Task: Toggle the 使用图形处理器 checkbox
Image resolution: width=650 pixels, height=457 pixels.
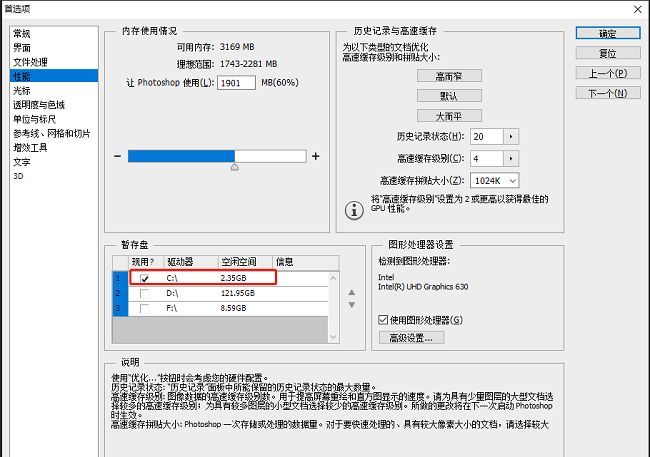Action: pyautogui.click(x=382, y=319)
